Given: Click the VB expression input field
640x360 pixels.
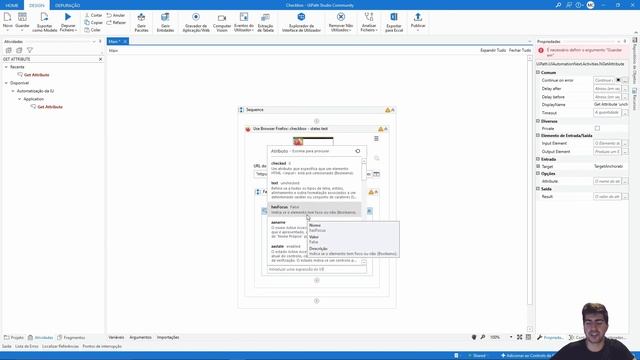Looking at the screenshot, I should [x=317, y=269].
